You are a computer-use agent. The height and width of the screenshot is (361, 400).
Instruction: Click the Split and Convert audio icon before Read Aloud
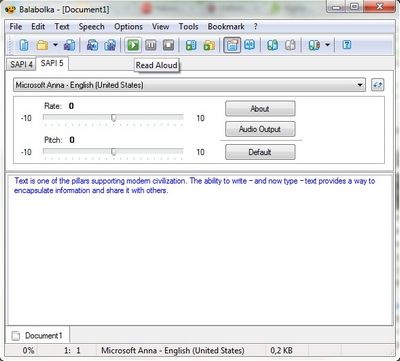(110, 45)
